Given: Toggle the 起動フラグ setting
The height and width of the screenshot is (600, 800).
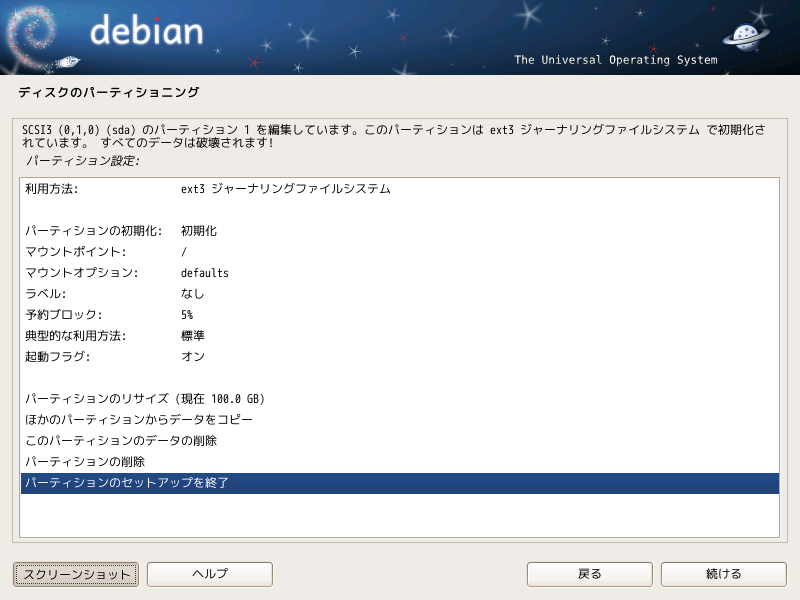Looking at the screenshot, I should [x=399, y=356].
